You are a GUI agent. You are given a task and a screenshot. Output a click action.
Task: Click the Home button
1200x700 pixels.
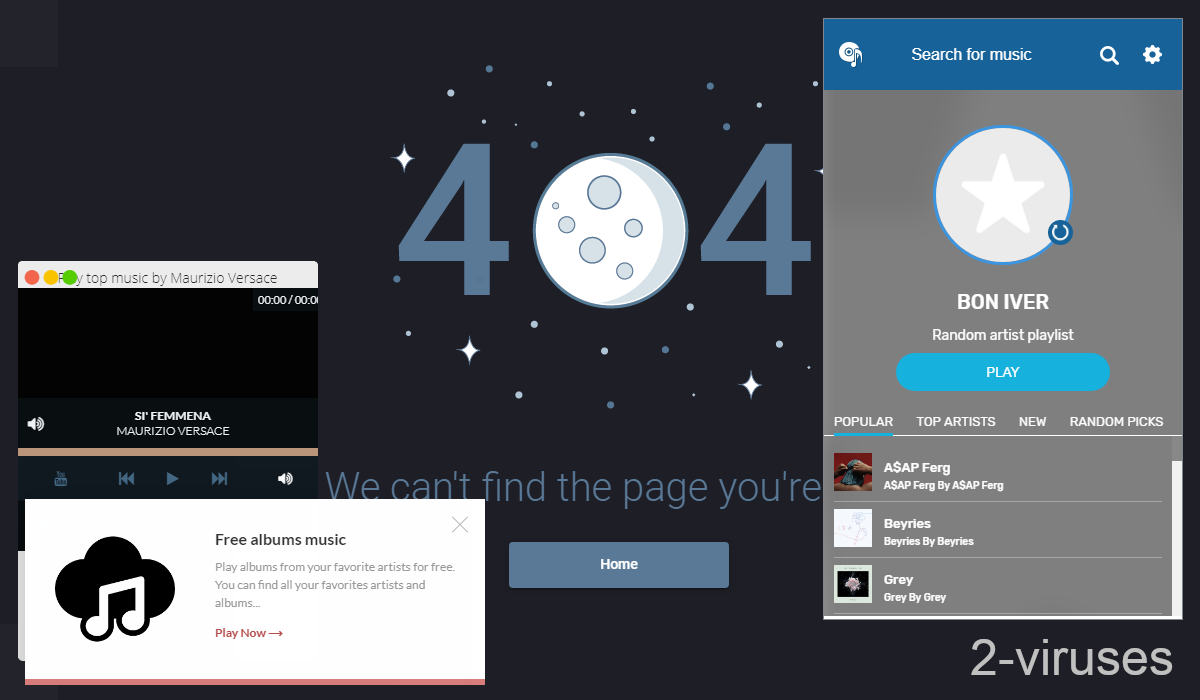618,565
